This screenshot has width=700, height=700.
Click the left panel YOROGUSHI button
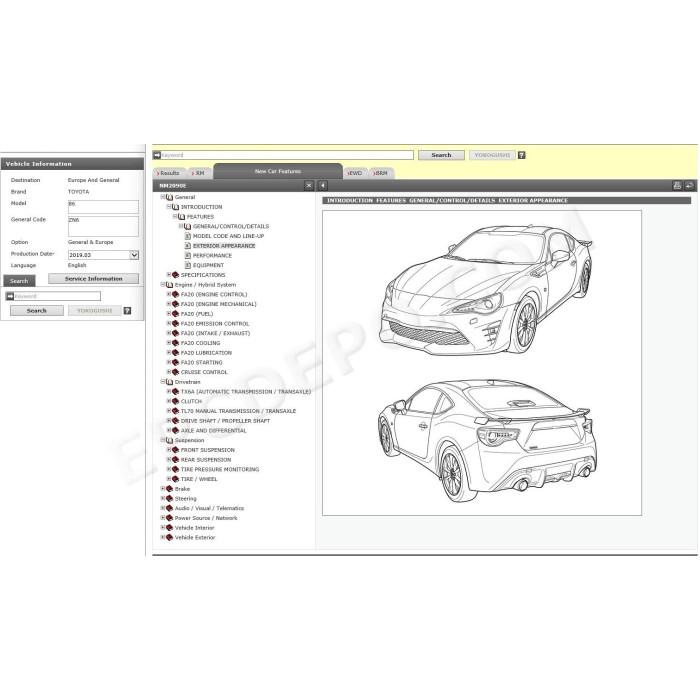pos(94,311)
